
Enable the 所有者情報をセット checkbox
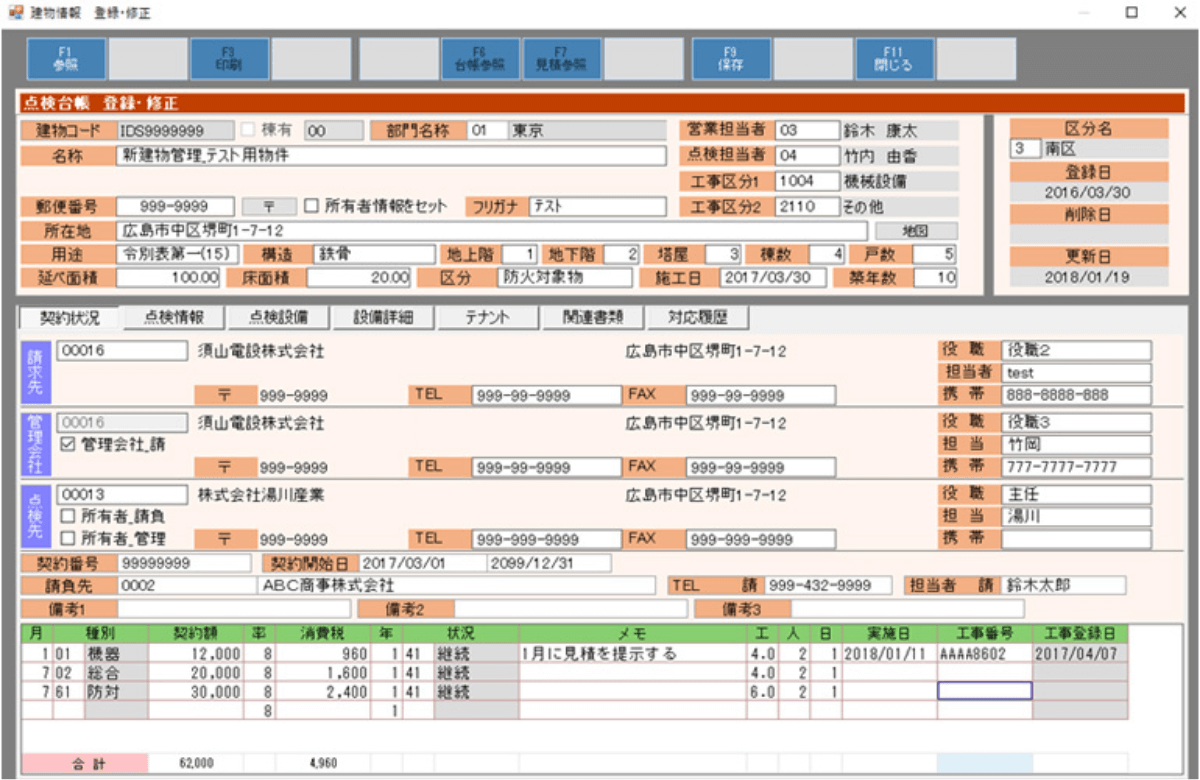(x=311, y=206)
